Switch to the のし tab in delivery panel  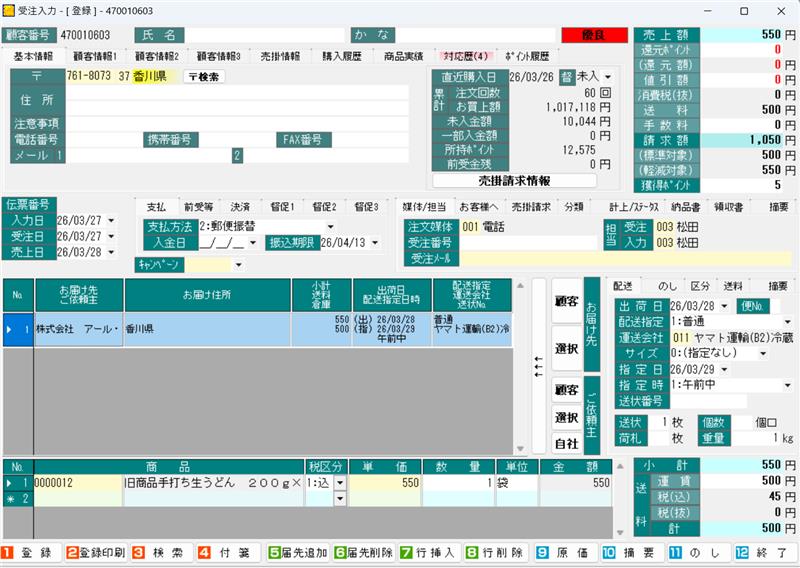(667, 286)
